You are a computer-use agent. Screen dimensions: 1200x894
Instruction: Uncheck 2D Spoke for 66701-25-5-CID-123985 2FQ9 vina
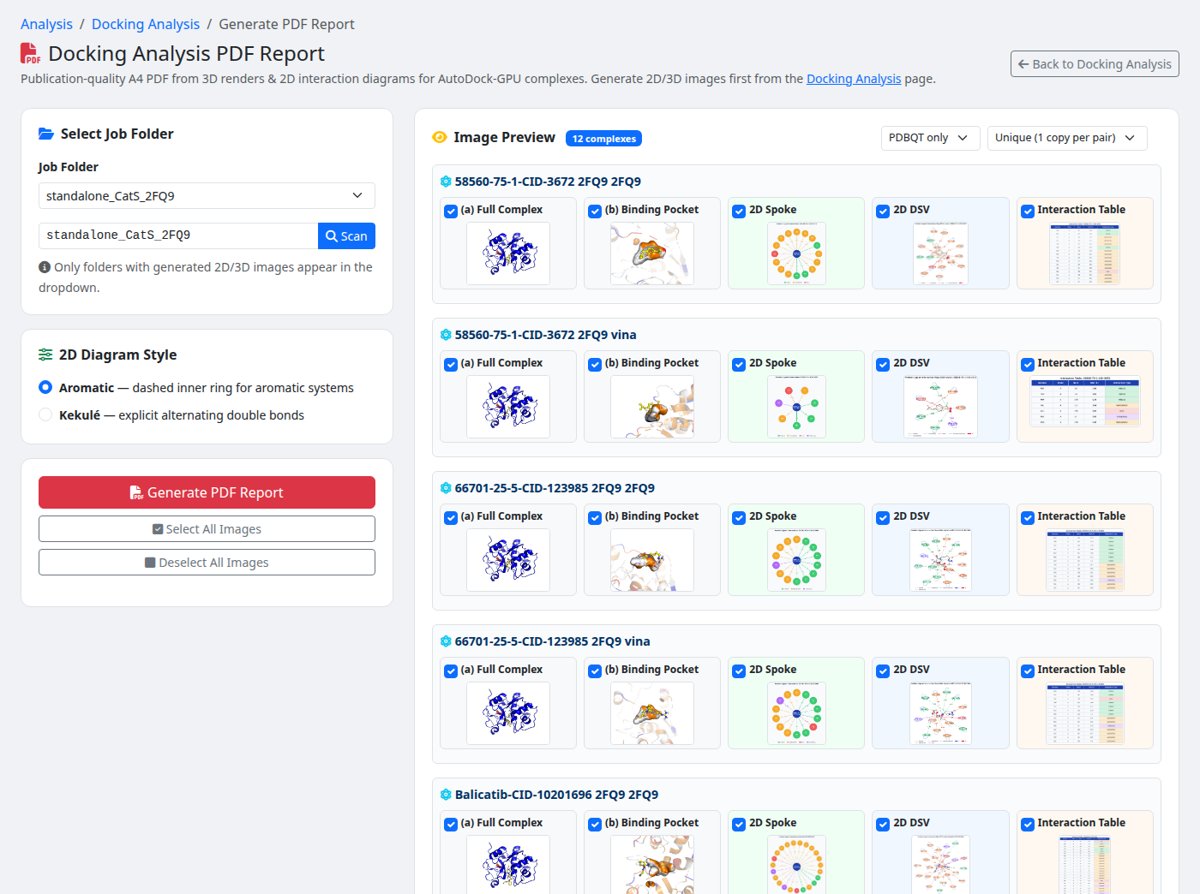(x=739, y=671)
